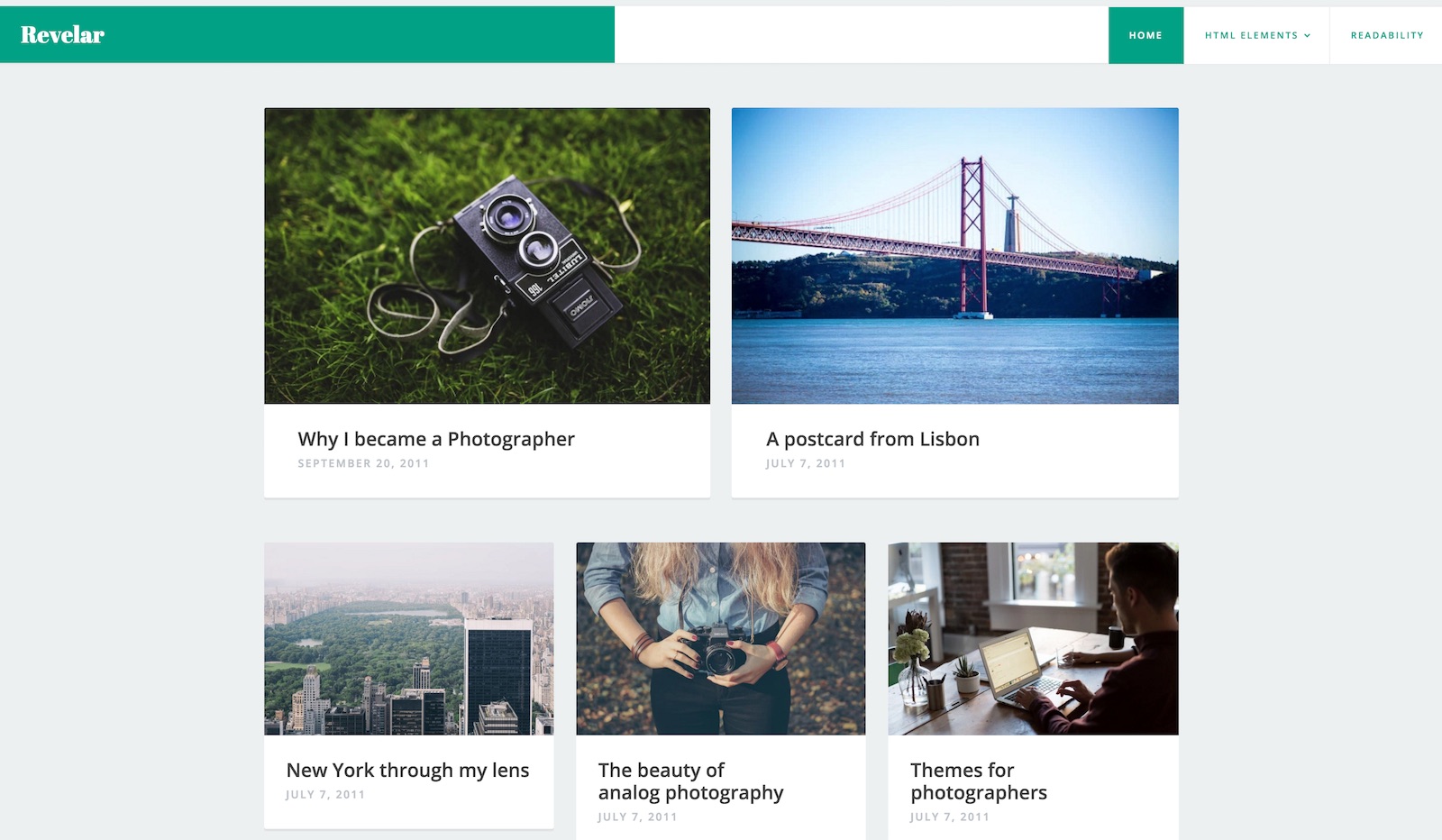Open the HTML Elements menu item

(x=1251, y=35)
